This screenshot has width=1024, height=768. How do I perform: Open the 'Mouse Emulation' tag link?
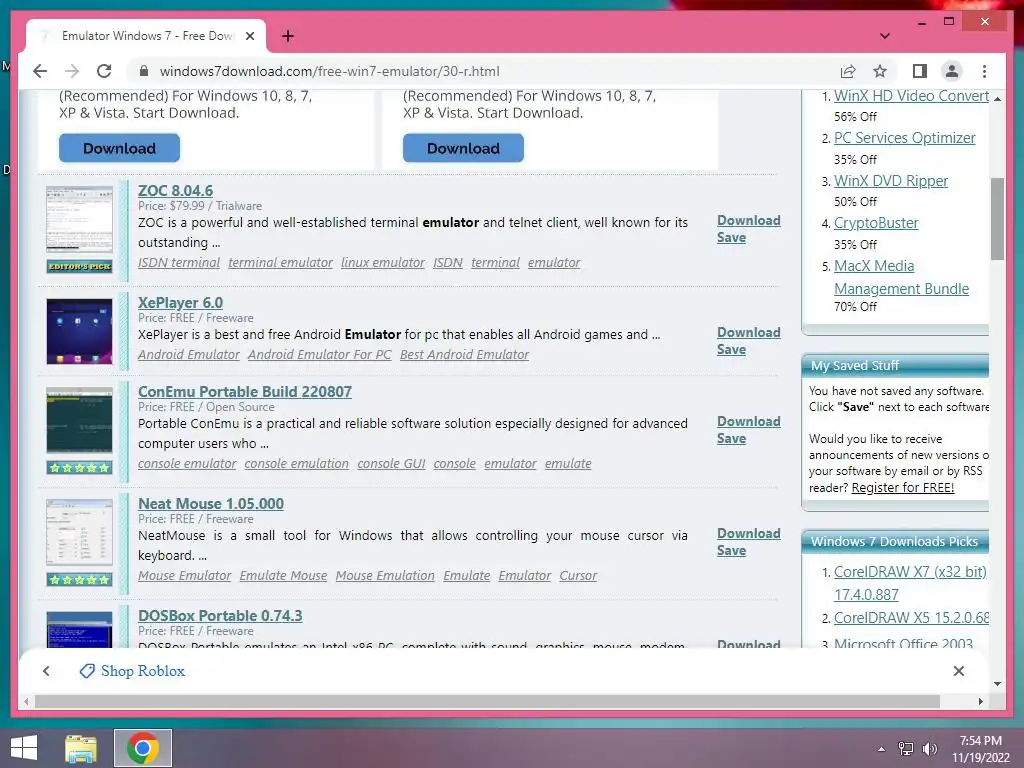[x=385, y=576]
